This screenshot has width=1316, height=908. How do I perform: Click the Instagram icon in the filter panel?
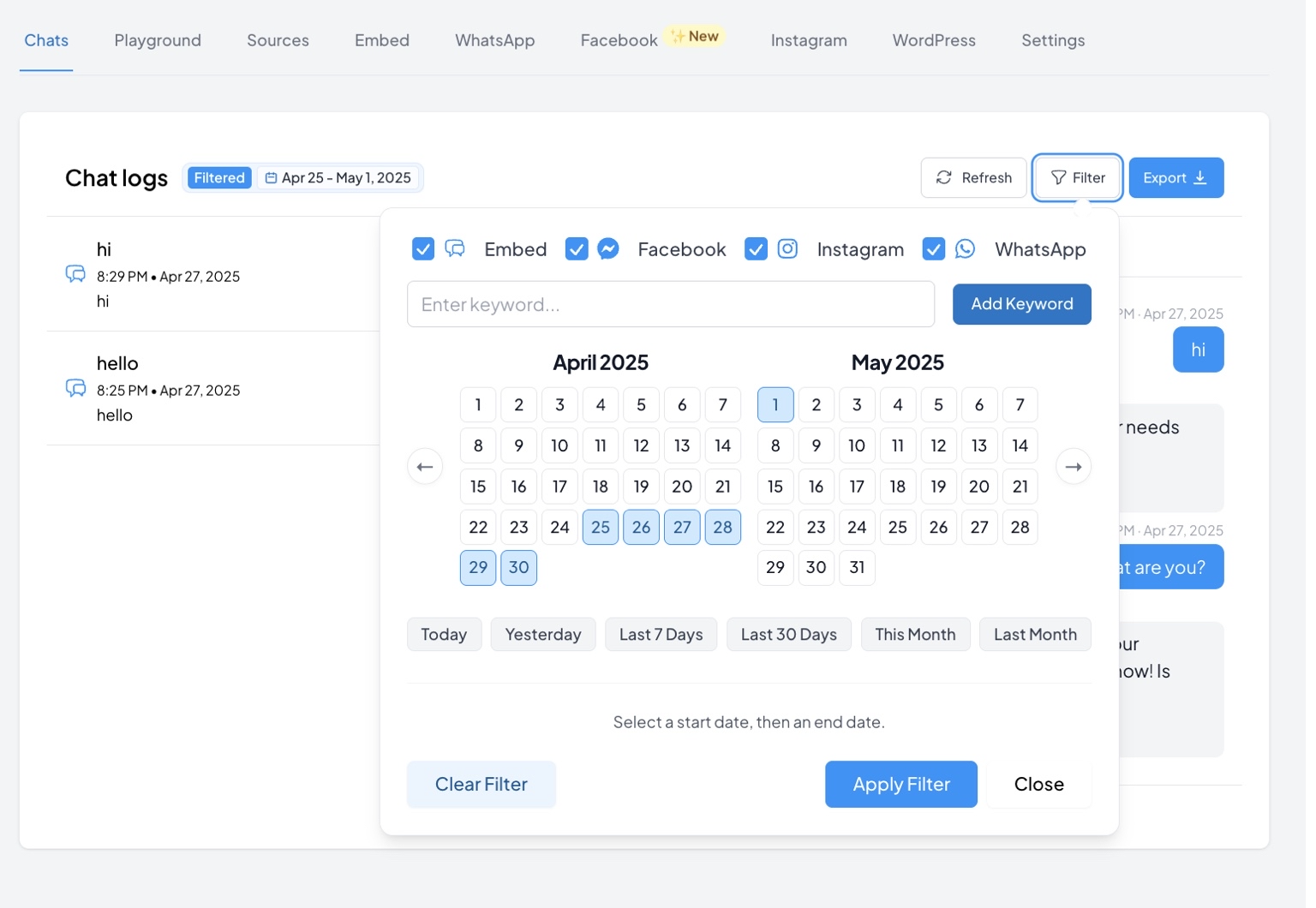(x=788, y=249)
